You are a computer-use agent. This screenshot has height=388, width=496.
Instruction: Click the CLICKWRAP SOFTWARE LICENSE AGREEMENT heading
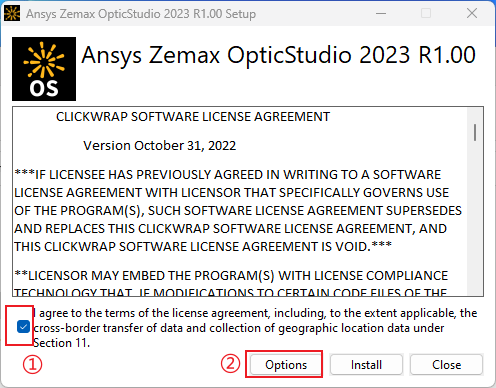pos(193,117)
